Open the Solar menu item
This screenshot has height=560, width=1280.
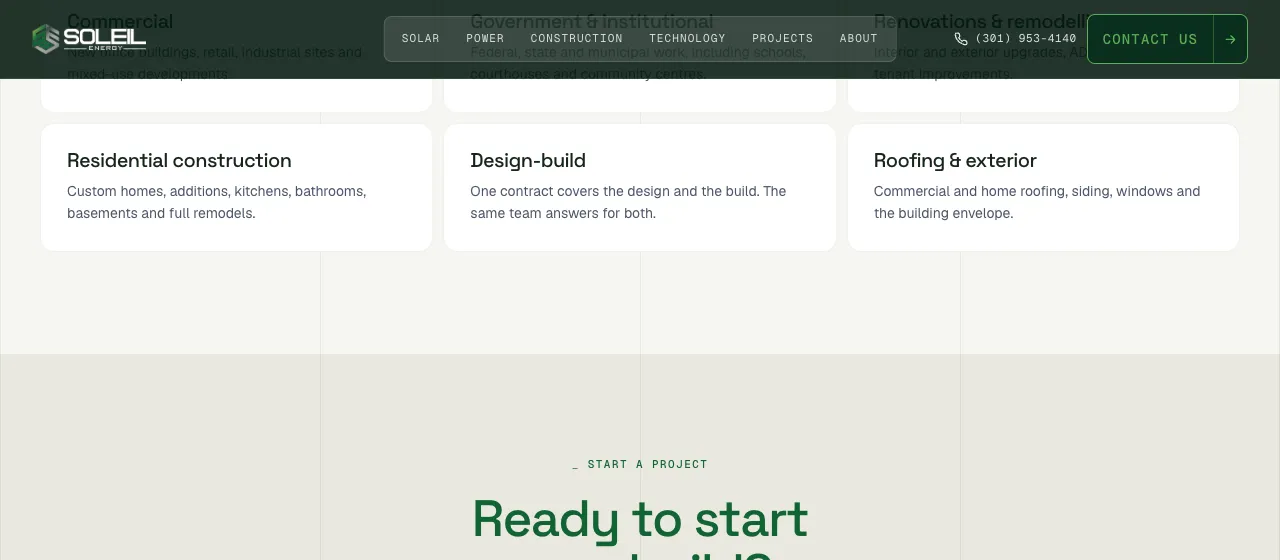pyautogui.click(x=421, y=39)
